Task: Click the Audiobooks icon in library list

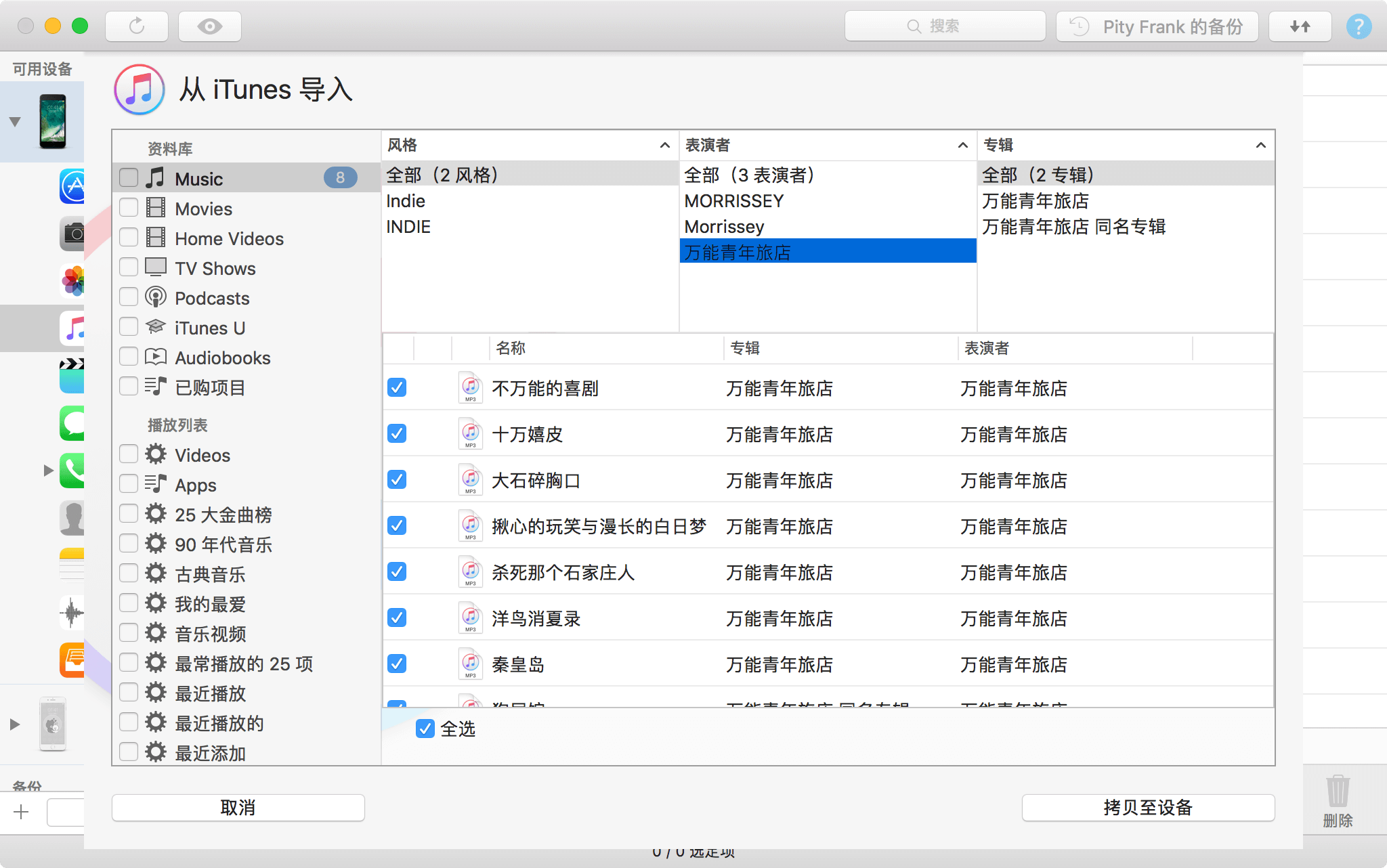Action: pos(156,357)
